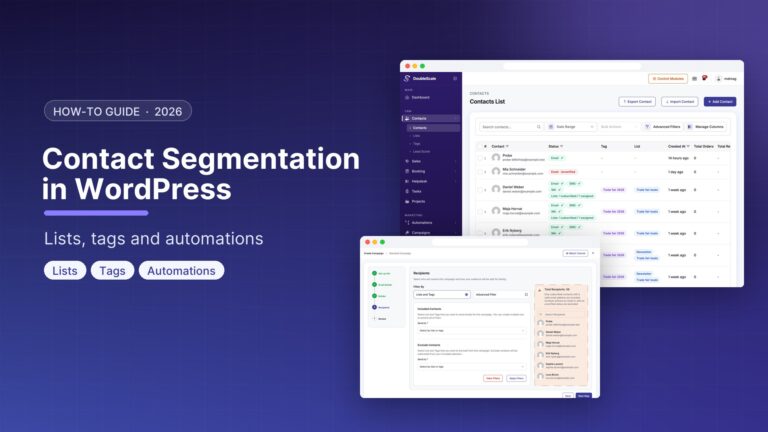Click the Automations icon in the sidebar
Image resolution: width=768 pixels, height=432 pixels.
(407, 222)
